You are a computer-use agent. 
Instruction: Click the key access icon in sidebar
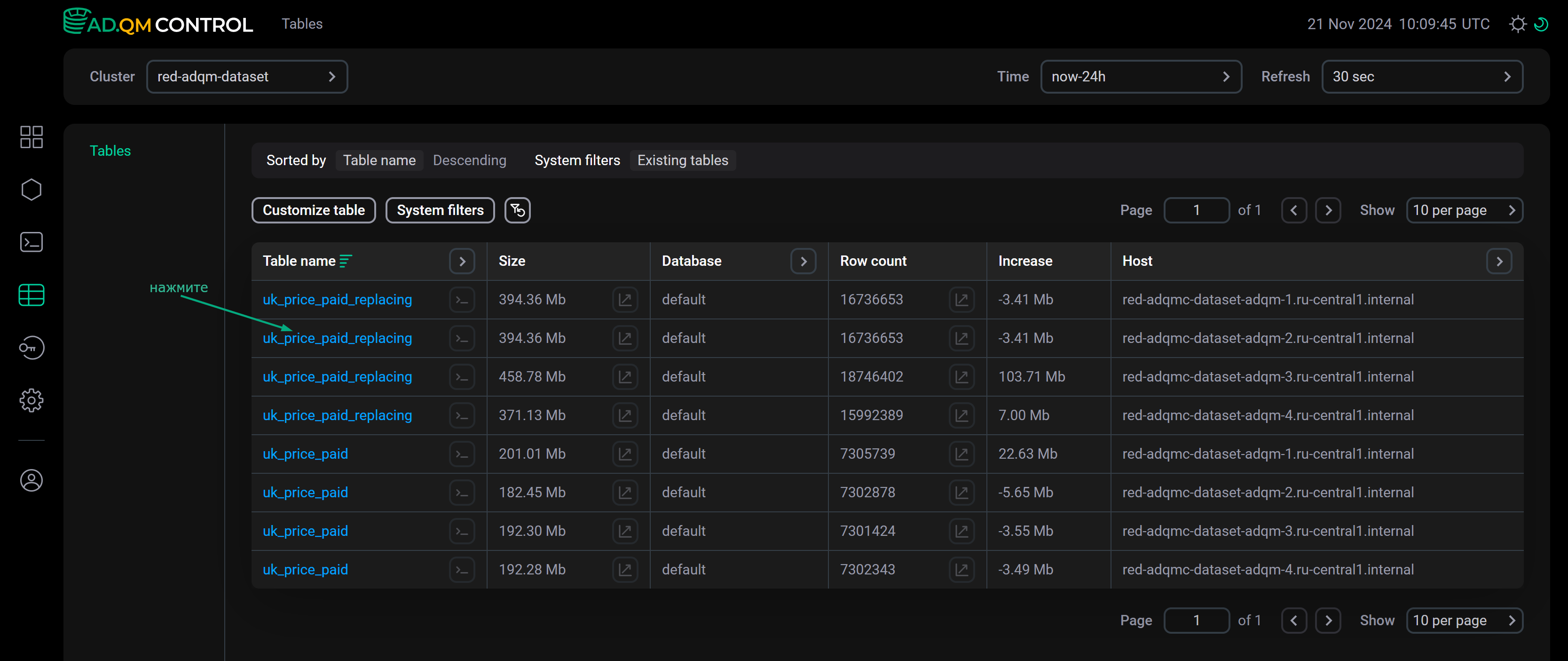(x=31, y=348)
